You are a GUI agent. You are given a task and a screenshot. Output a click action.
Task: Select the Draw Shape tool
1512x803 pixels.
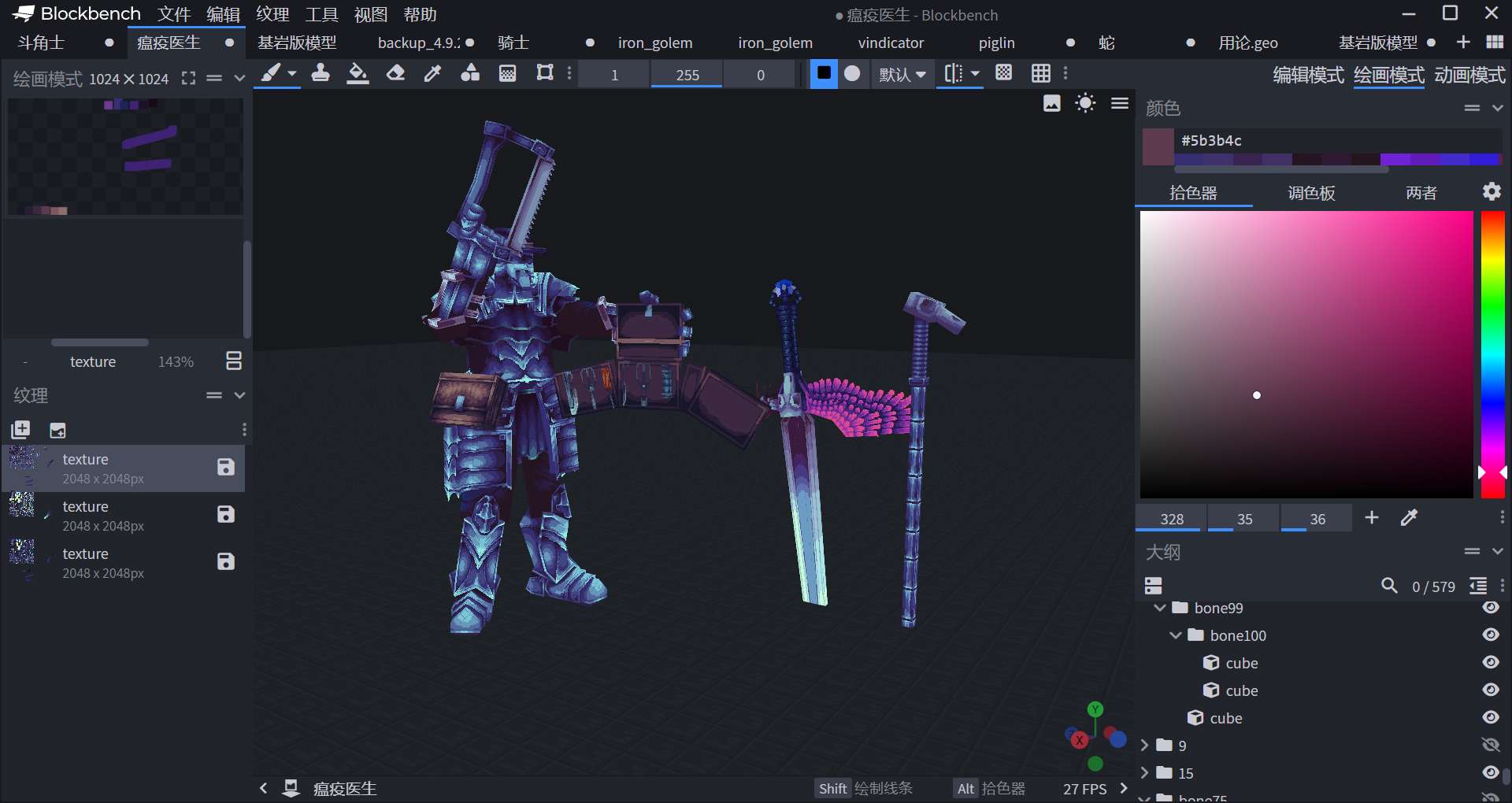tap(470, 73)
